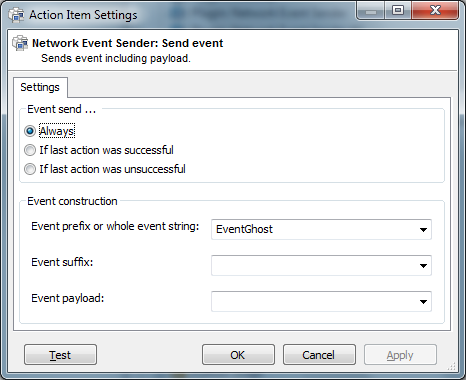466x380 pixels.
Task: Confirm with the OK button
Action: 238,355
